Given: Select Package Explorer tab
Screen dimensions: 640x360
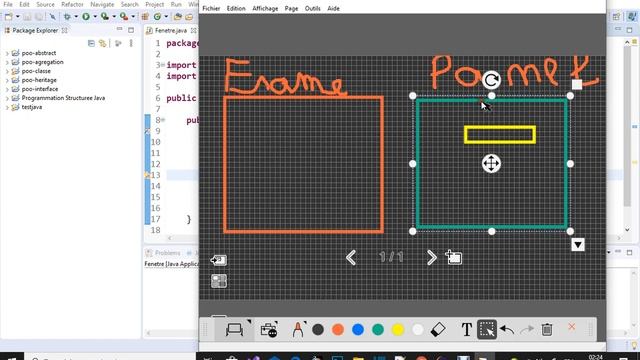Looking at the screenshot, I should point(35,31).
